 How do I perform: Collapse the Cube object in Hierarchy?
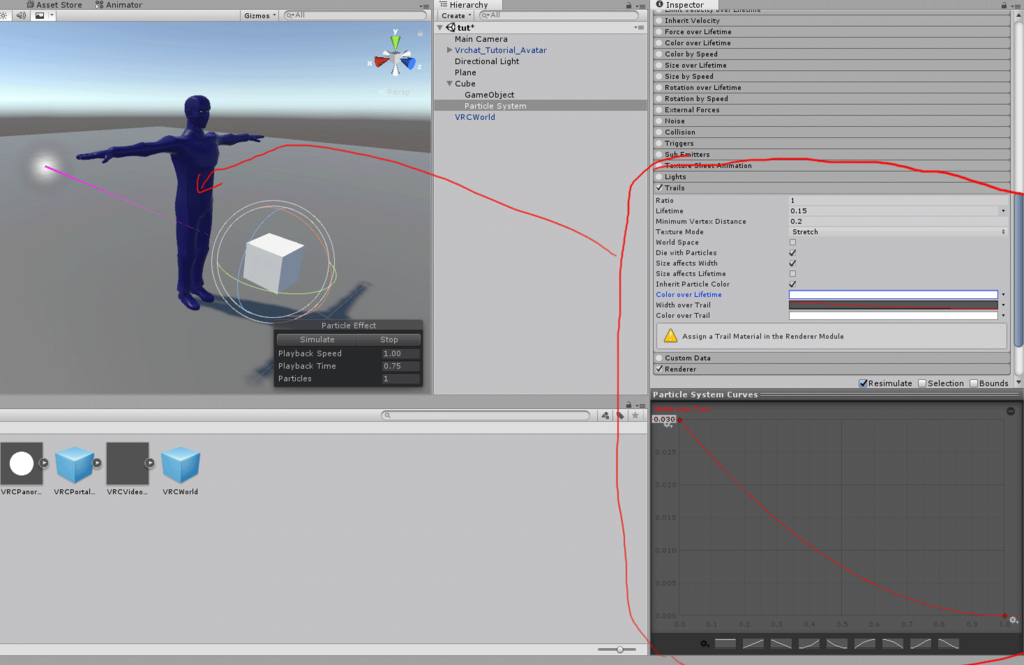tap(449, 84)
